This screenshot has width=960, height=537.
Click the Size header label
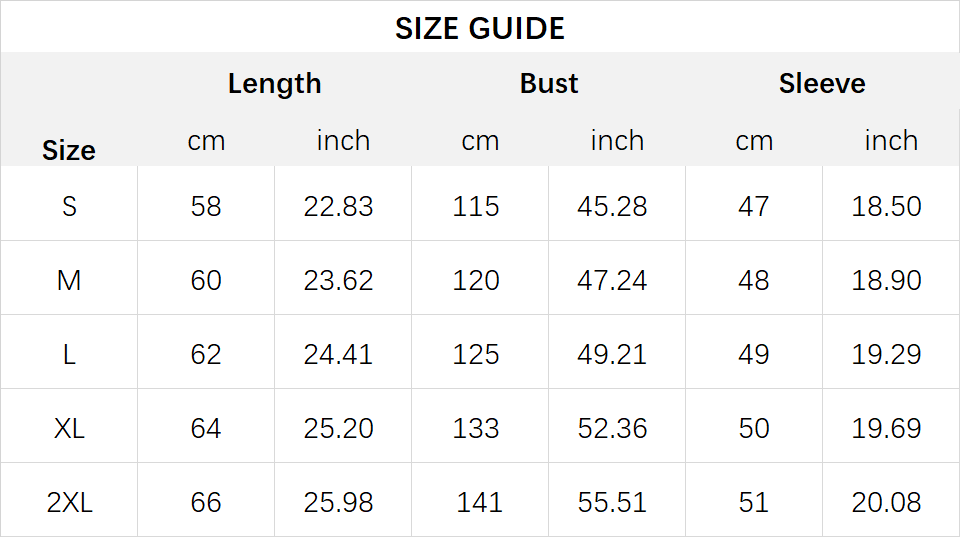(x=69, y=150)
